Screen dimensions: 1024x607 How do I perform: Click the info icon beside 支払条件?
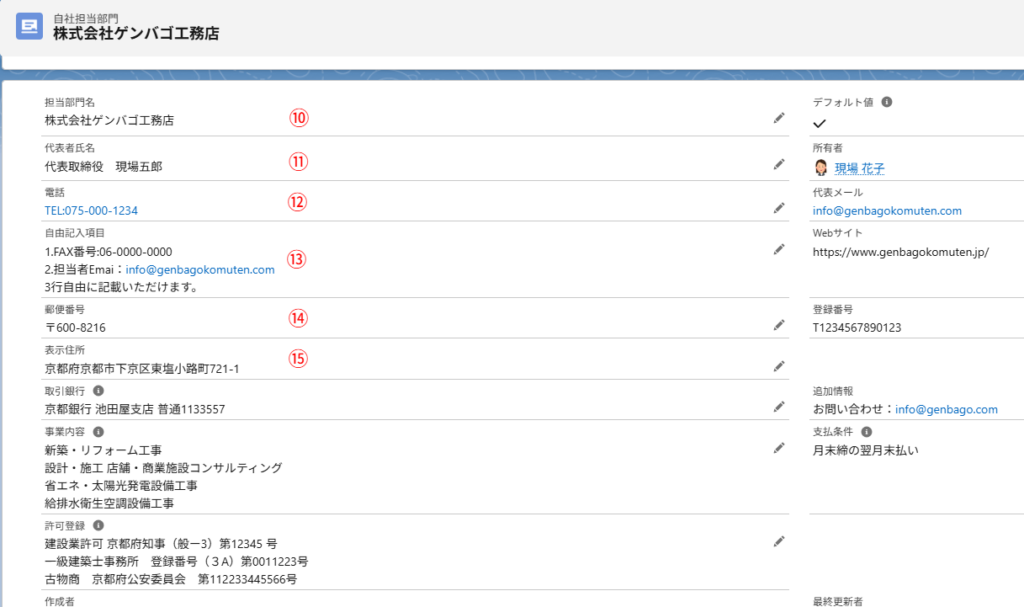(x=867, y=432)
